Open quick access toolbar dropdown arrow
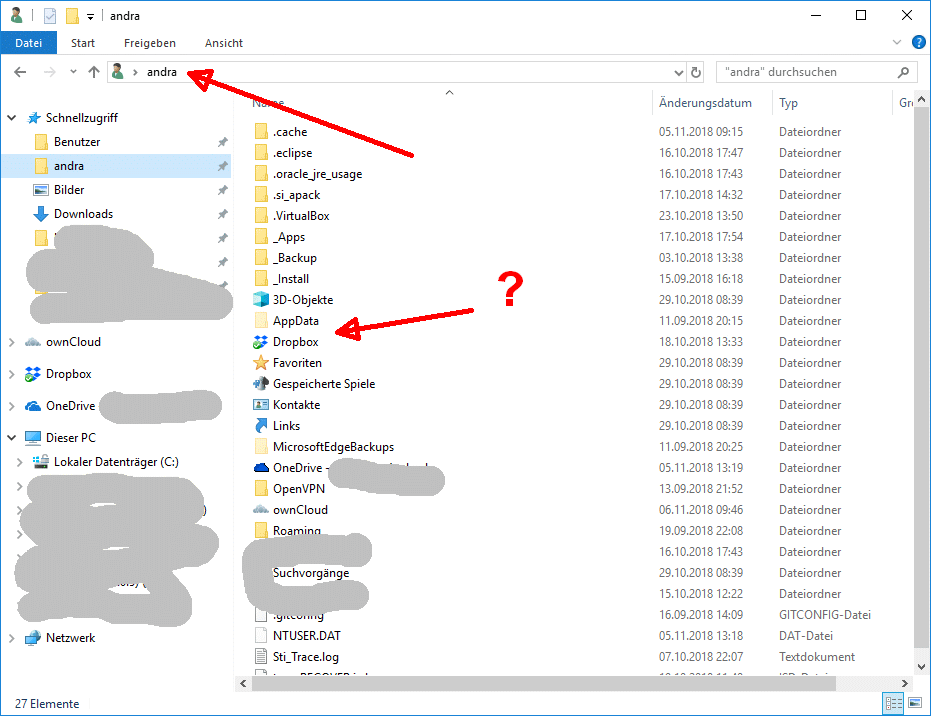Viewport: 931px width, 716px height. point(90,17)
